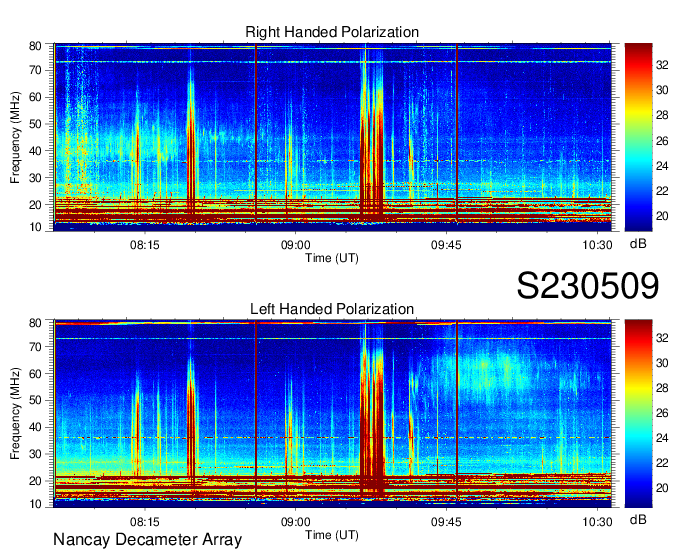Click the 09:45 tick label under top plot
The width and height of the screenshot is (680, 552).
(x=446, y=245)
